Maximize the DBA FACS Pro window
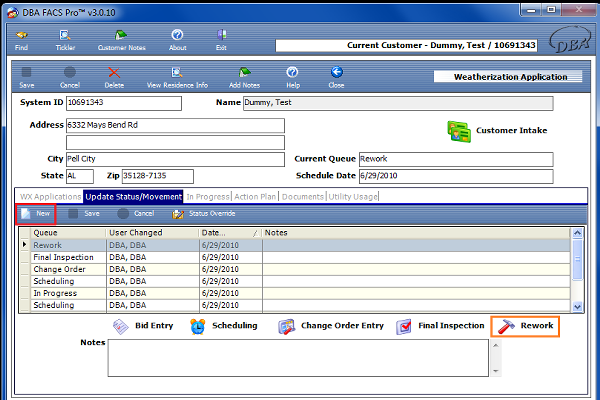The image size is (600, 400). pyautogui.click(x=551, y=10)
